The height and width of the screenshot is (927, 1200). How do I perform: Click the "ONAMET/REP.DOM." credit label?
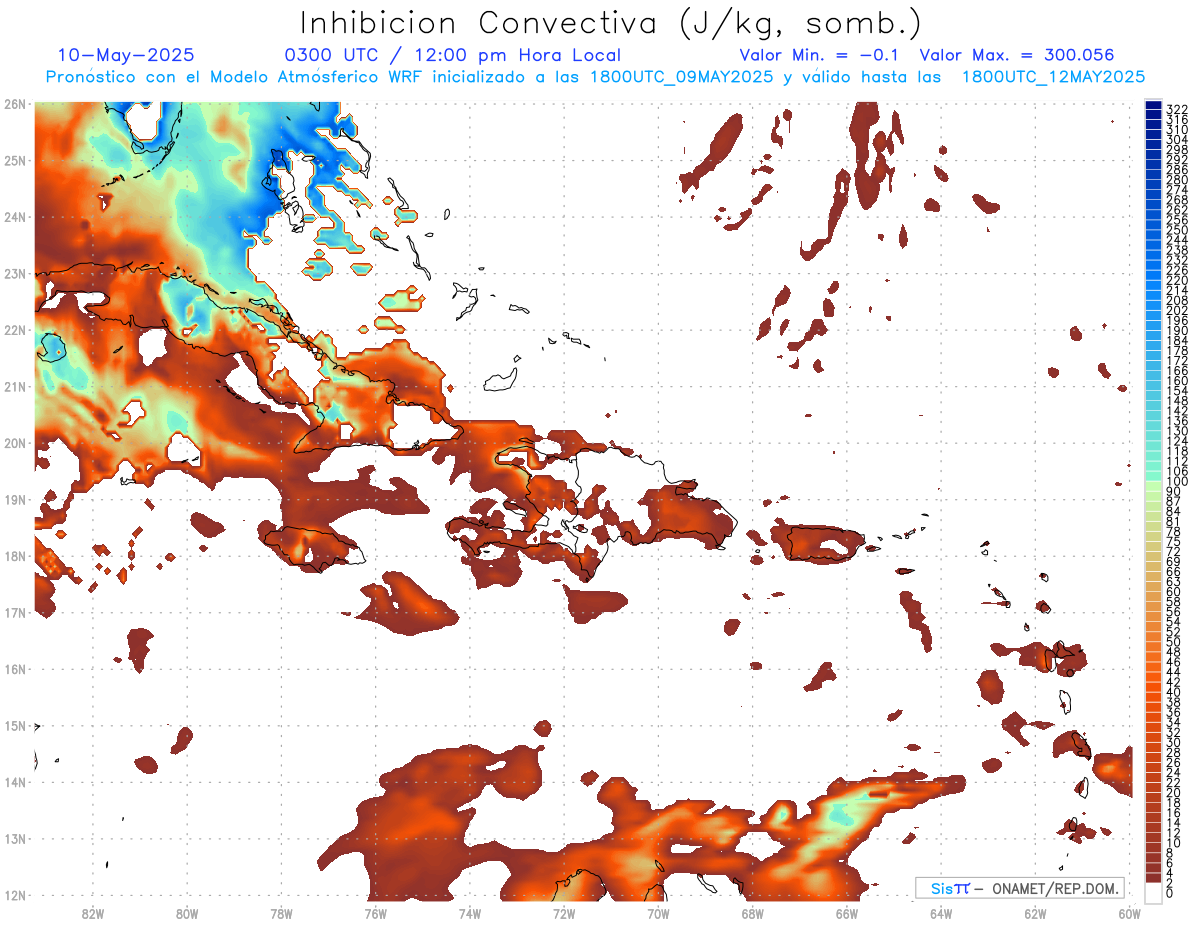[x=1055, y=888]
